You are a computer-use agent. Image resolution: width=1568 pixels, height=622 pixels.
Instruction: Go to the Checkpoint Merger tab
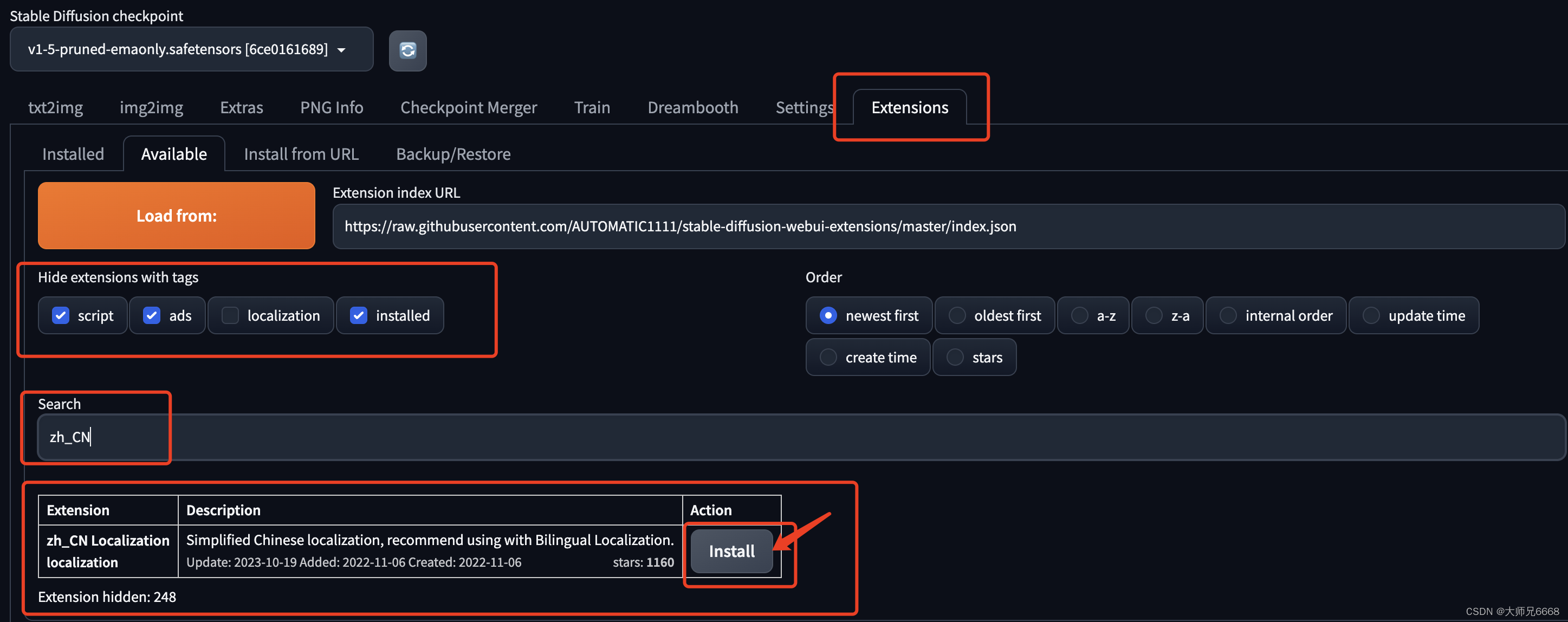tap(468, 108)
